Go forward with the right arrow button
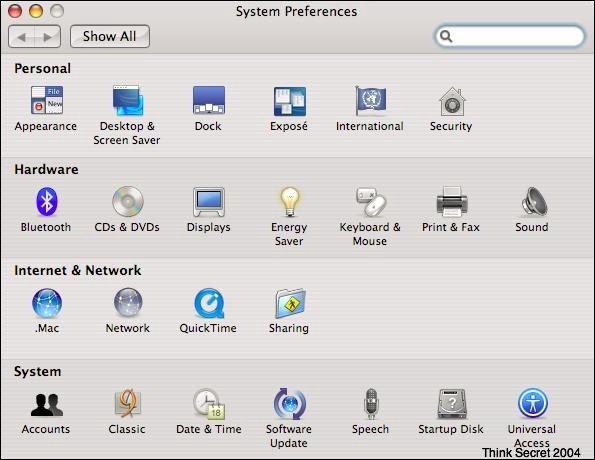This screenshot has width=595, height=460. click(x=48, y=36)
